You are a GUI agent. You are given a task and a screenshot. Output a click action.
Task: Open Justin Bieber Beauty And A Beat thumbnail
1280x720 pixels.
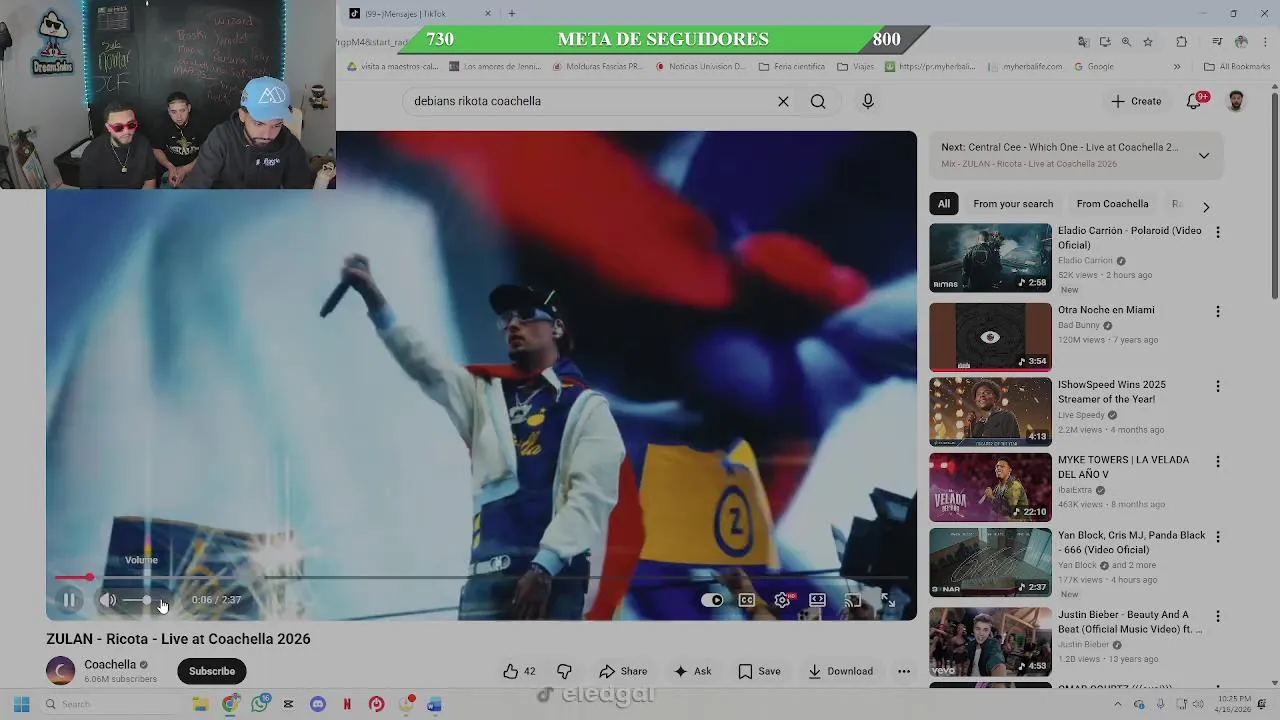pyautogui.click(x=990, y=642)
